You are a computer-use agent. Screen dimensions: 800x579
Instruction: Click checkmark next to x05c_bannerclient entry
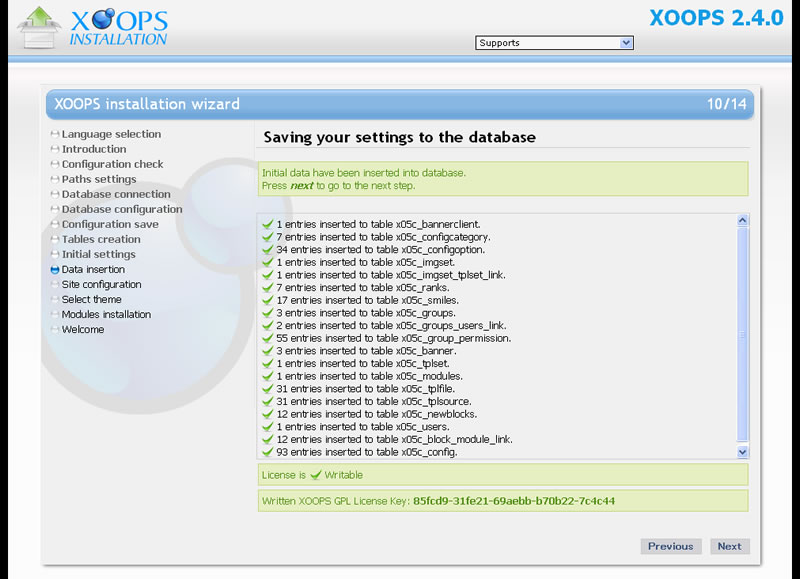pyautogui.click(x=267, y=224)
